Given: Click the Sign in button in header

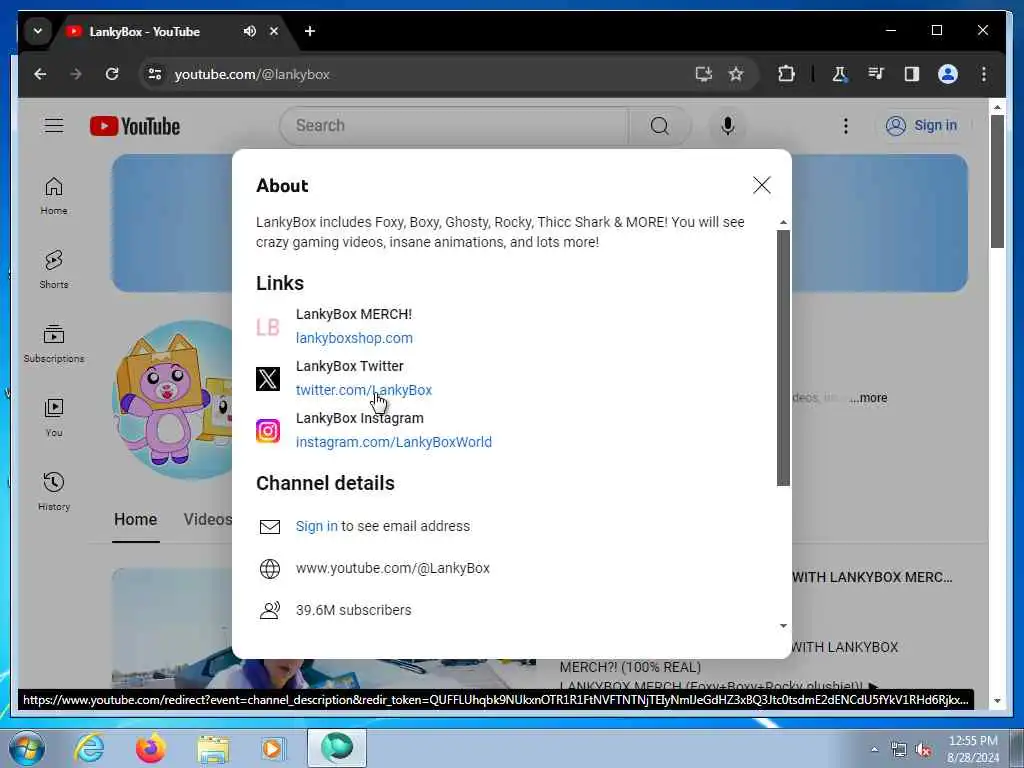Looking at the screenshot, I should [x=921, y=125].
